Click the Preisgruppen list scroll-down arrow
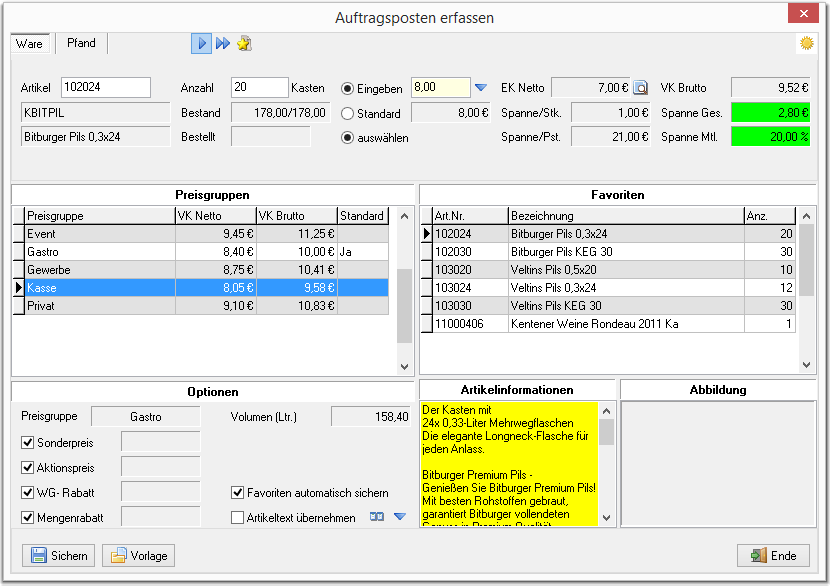 click(x=404, y=366)
